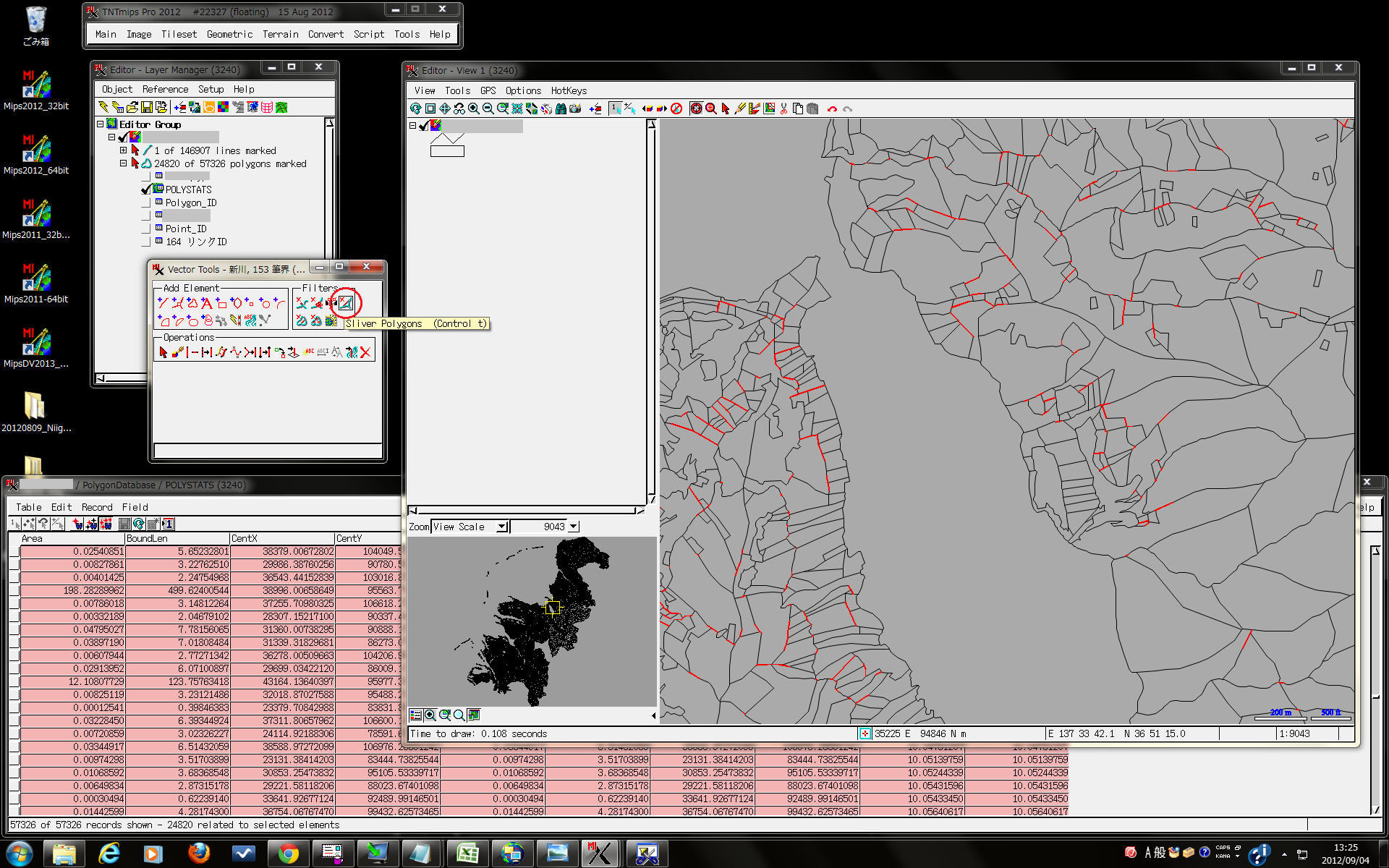
Task: Click the pencil Edit icon in View toolbar
Action: click(740, 109)
